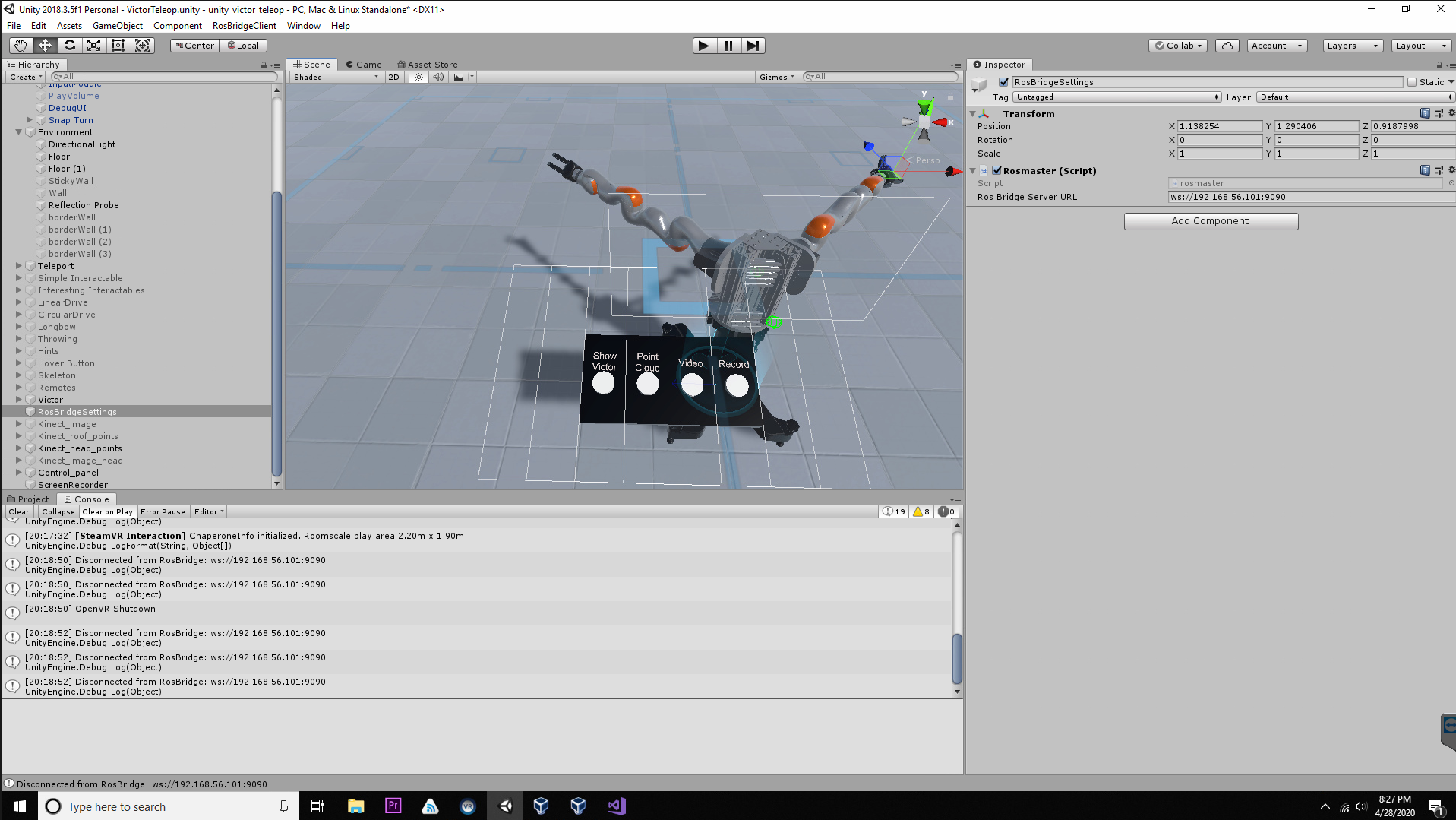Start Play mode
Image resolution: width=1456 pixels, height=820 pixels.
tap(704, 46)
